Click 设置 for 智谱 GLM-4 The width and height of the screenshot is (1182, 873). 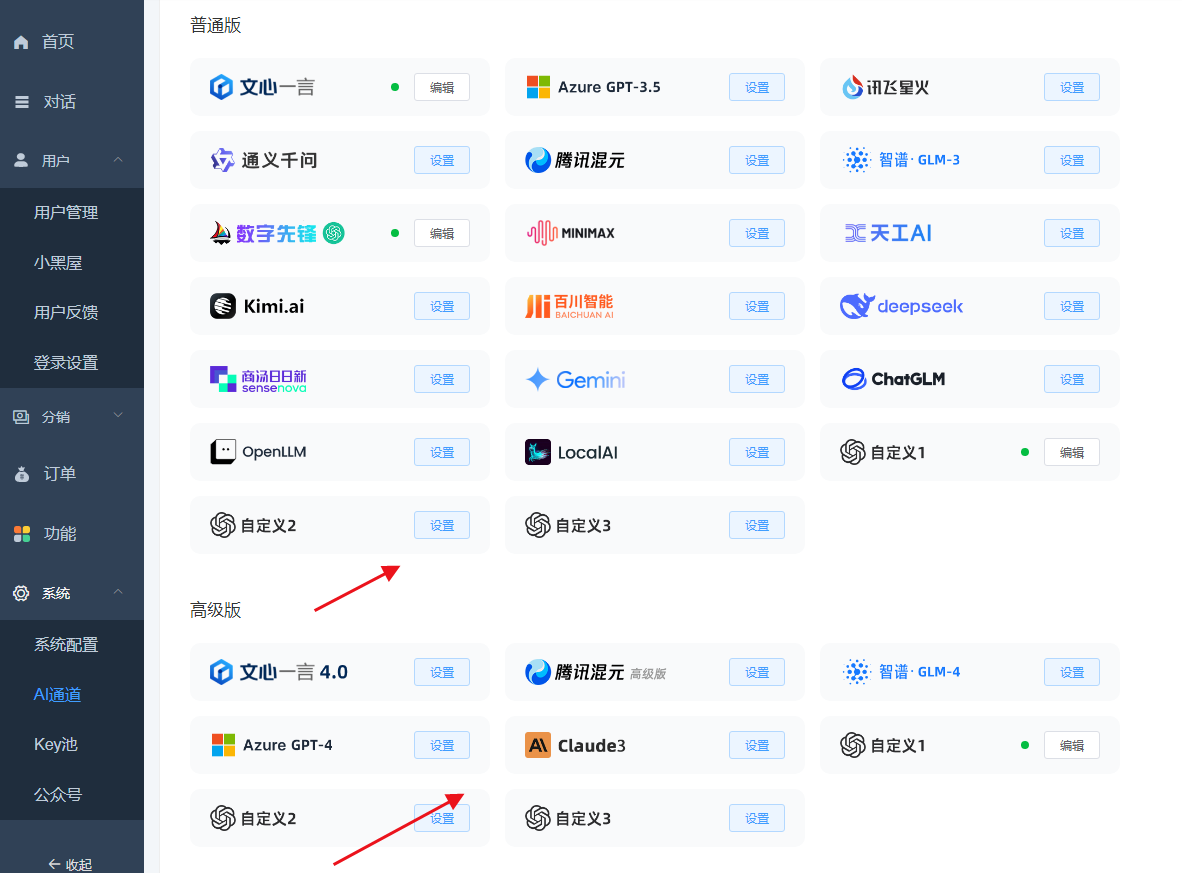coord(1072,672)
